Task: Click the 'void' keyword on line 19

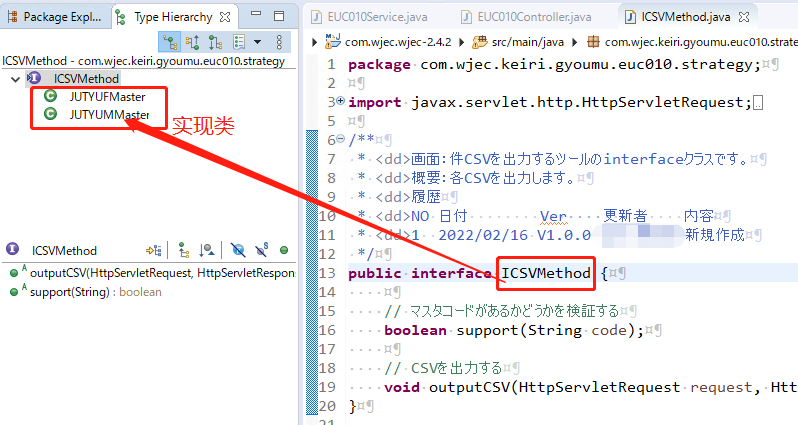Action: click(402, 387)
